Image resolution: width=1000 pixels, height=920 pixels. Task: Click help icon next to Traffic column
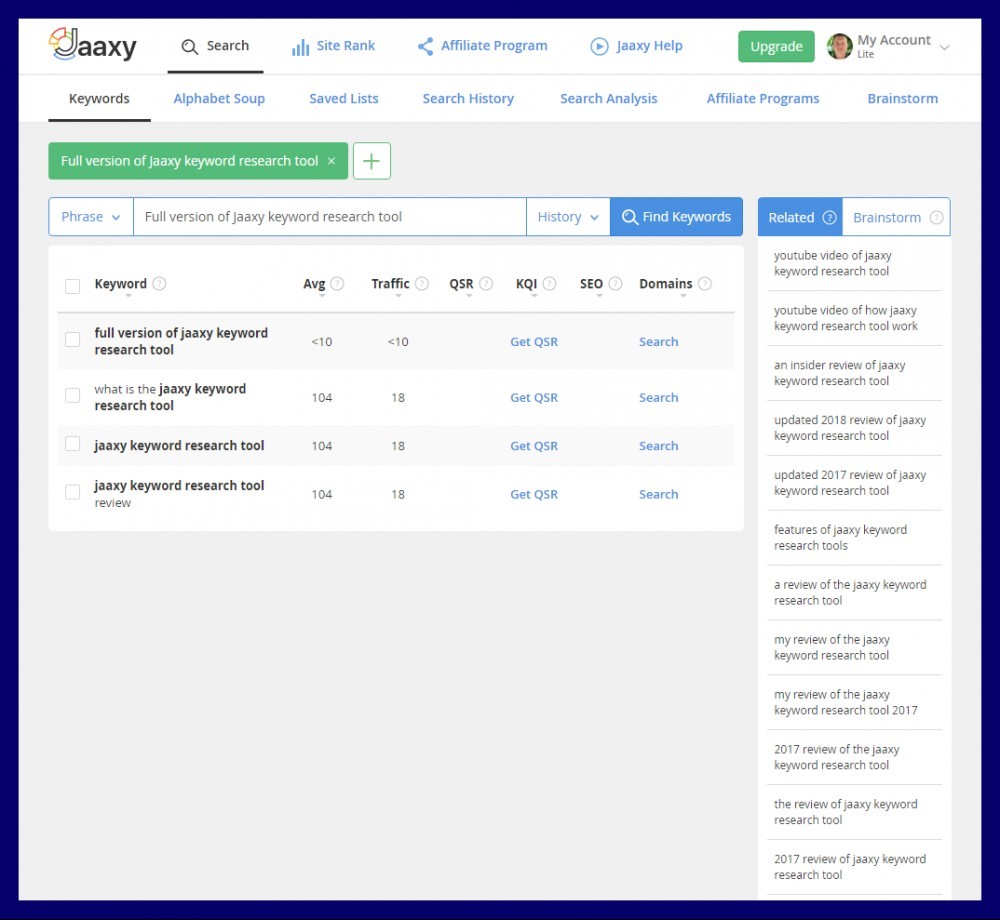click(422, 283)
